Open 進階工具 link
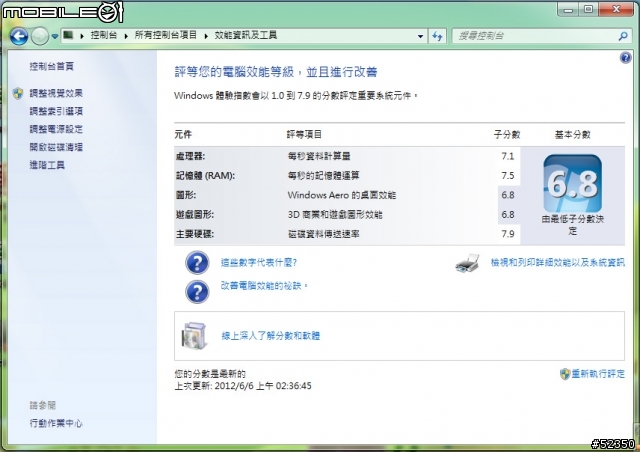The width and height of the screenshot is (640, 452). pos(47,165)
